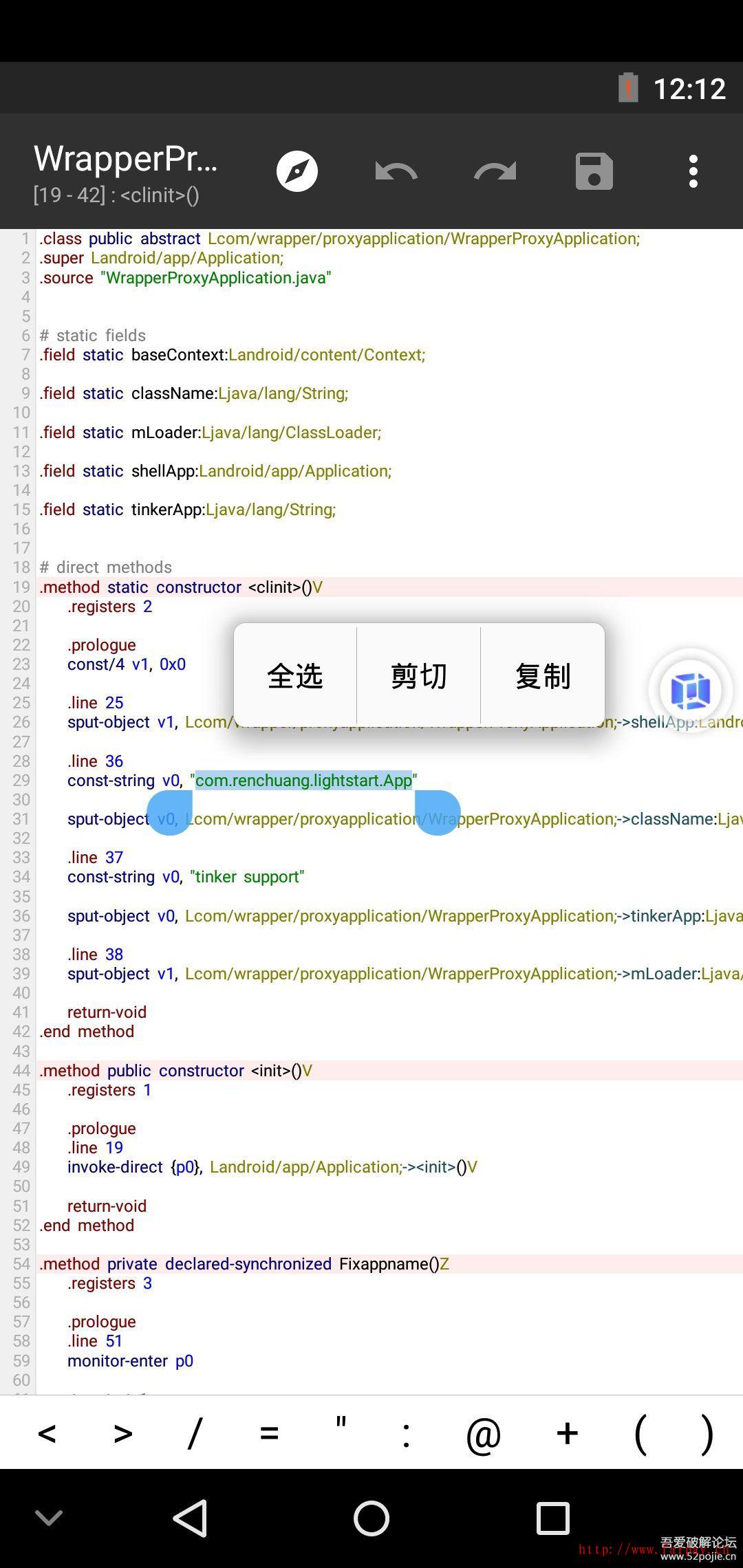743x1568 pixels.
Task: Open the three-dot overflow menu
Action: (693, 171)
